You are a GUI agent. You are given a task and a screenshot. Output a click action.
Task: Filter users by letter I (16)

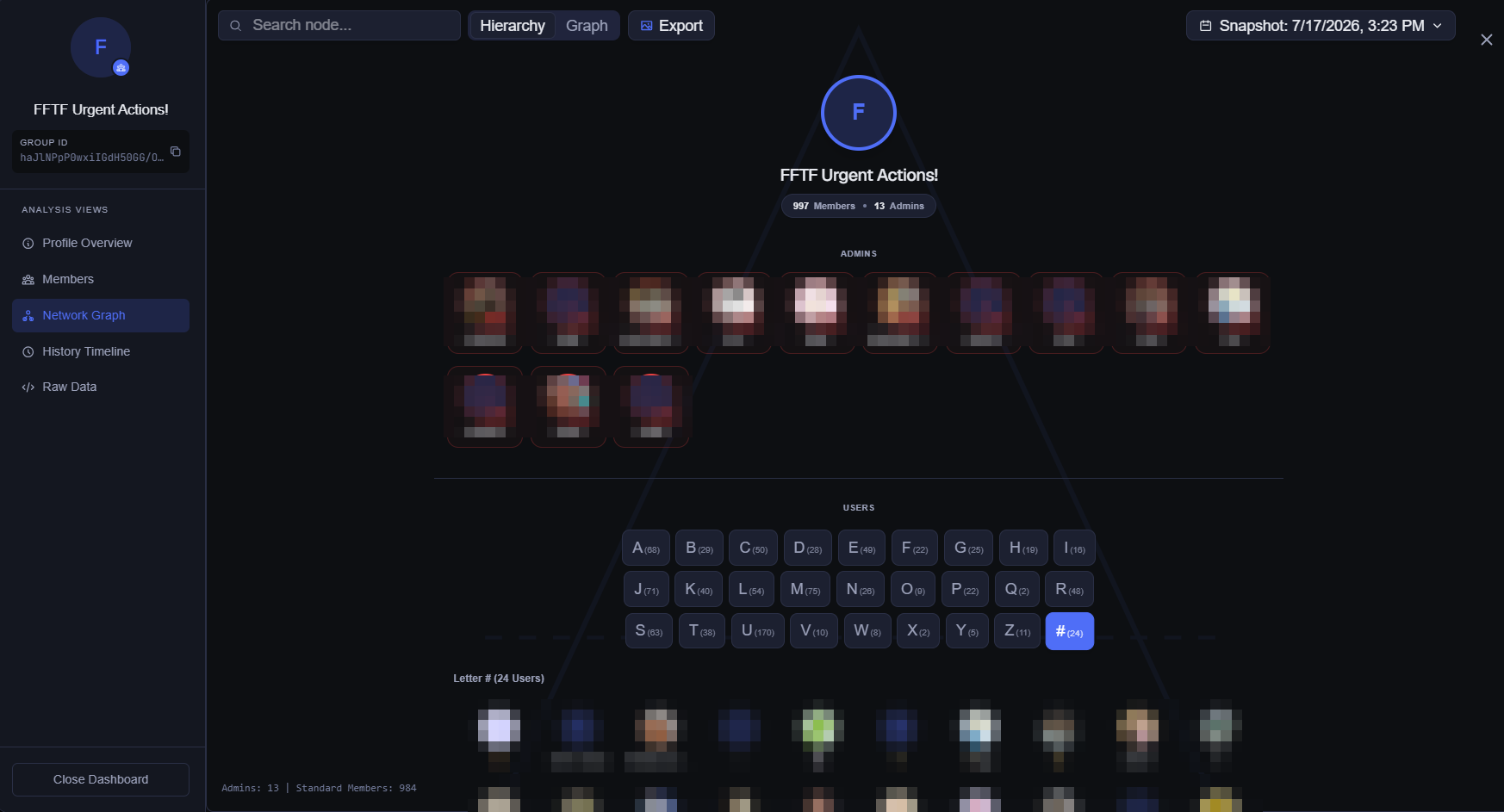pyautogui.click(x=1074, y=549)
